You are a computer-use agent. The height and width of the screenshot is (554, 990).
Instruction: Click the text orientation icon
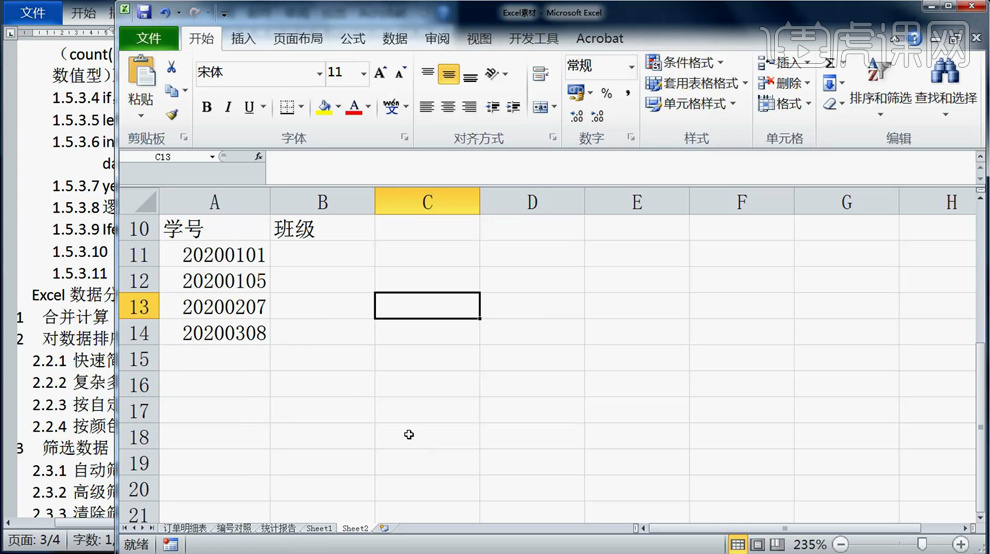point(492,74)
